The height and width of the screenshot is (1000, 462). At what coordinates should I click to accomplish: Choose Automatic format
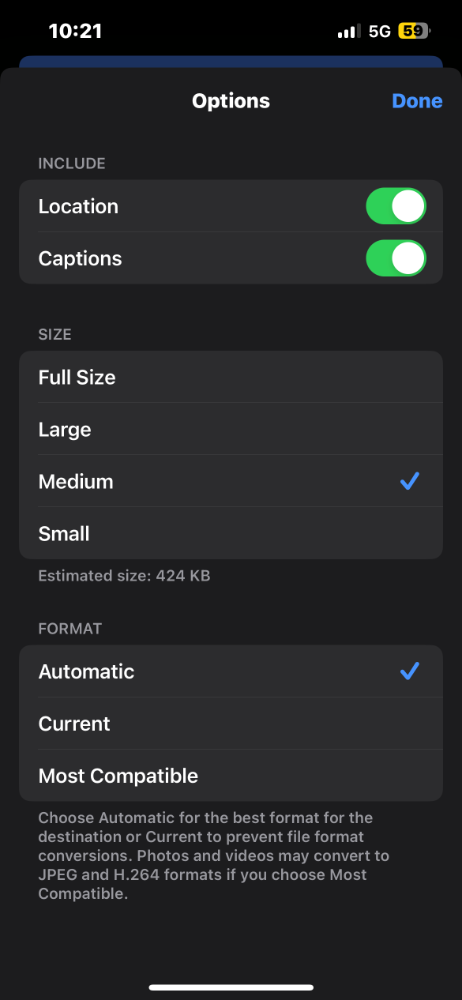[x=231, y=671]
